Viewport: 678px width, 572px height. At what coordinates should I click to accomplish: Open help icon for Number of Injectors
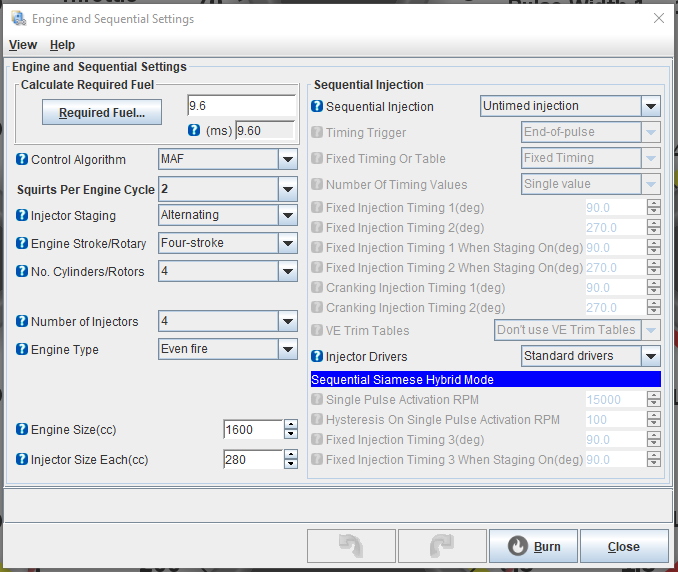tap(22, 321)
